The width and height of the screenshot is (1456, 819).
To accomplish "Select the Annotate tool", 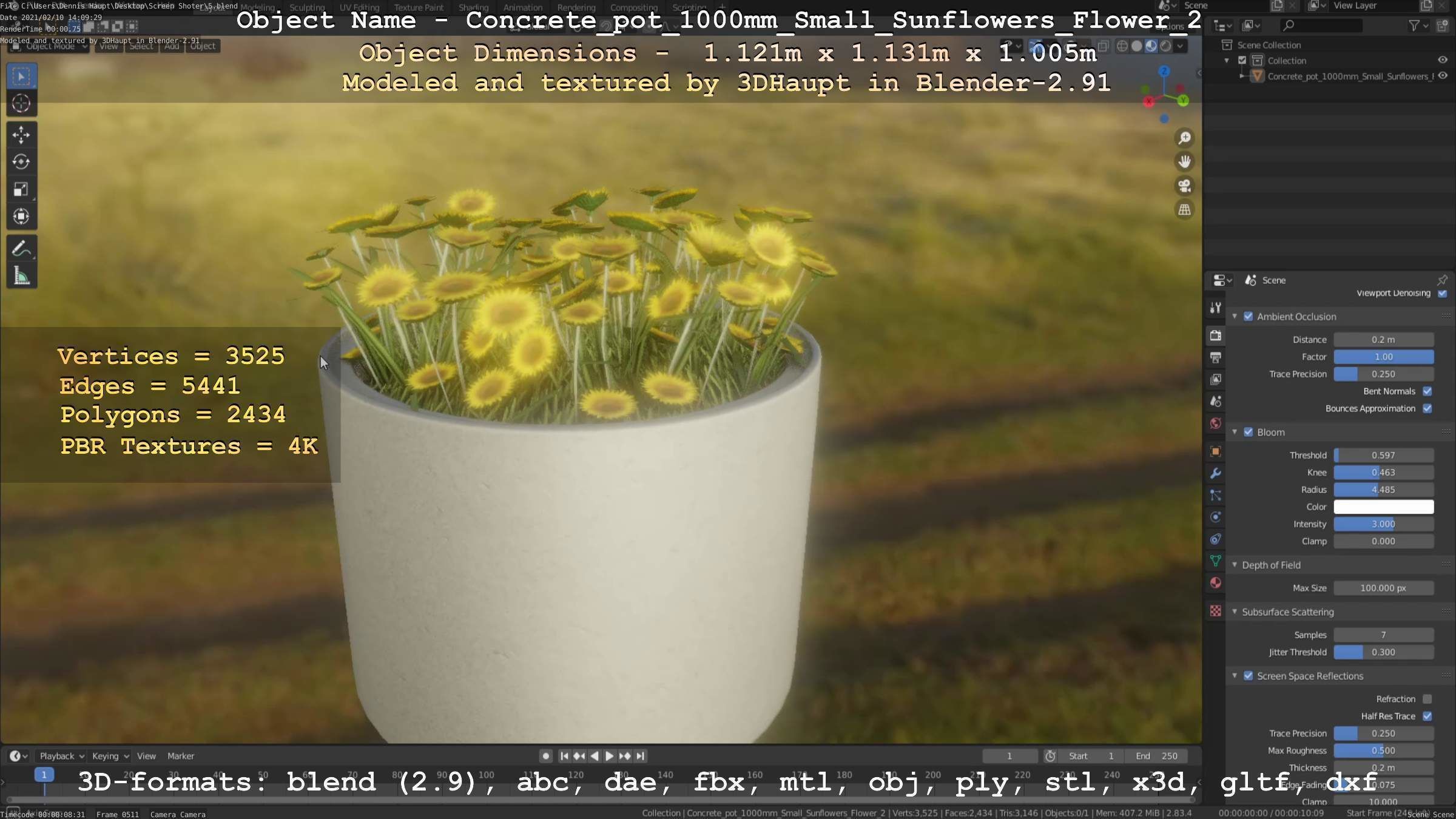I will tap(21, 249).
